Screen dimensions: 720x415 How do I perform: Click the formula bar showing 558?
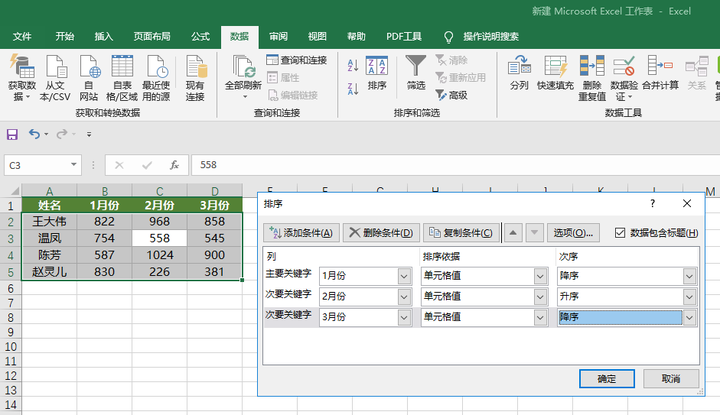pyautogui.click(x=455, y=165)
